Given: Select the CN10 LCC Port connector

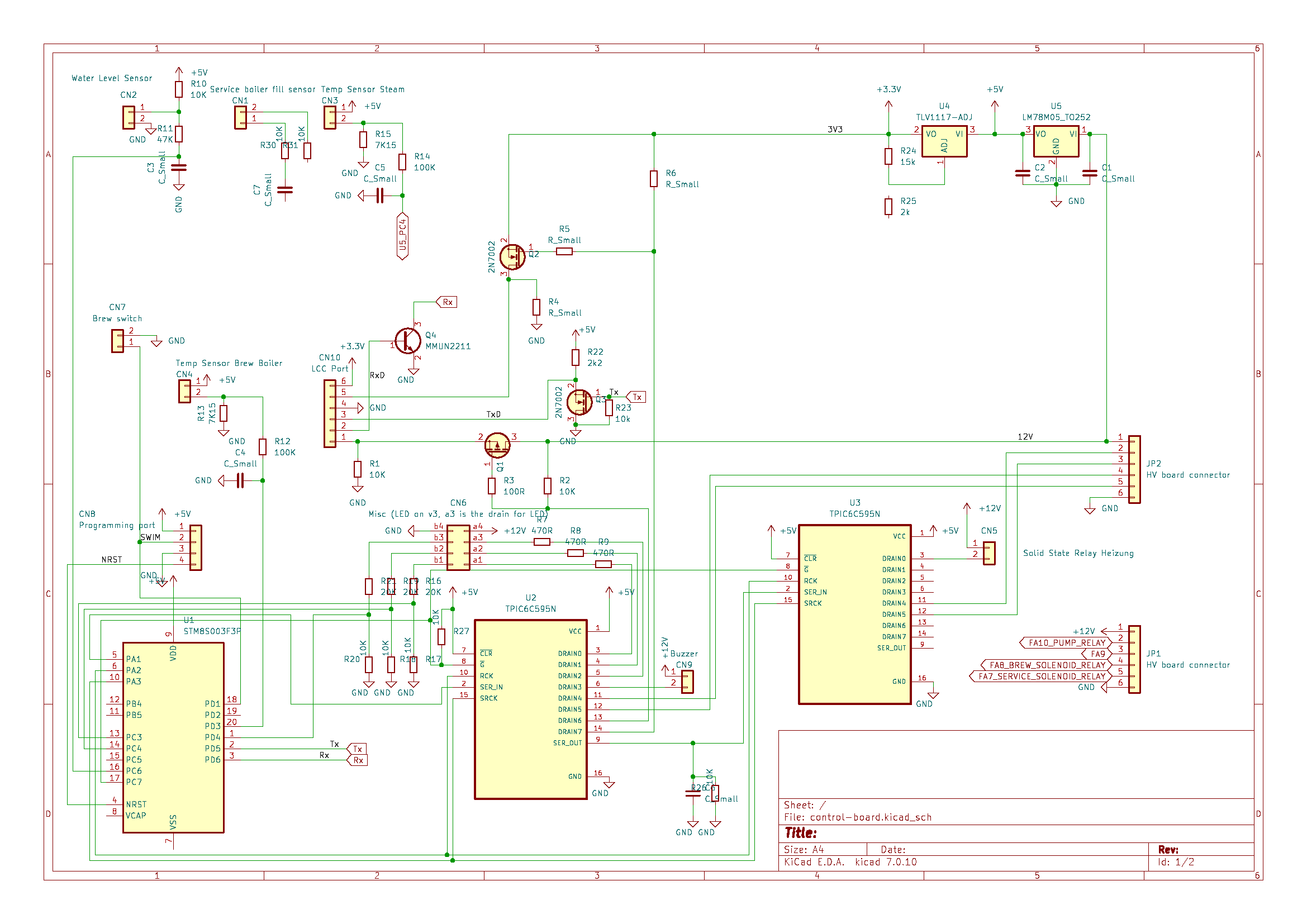Looking at the screenshot, I should point(330,413).
